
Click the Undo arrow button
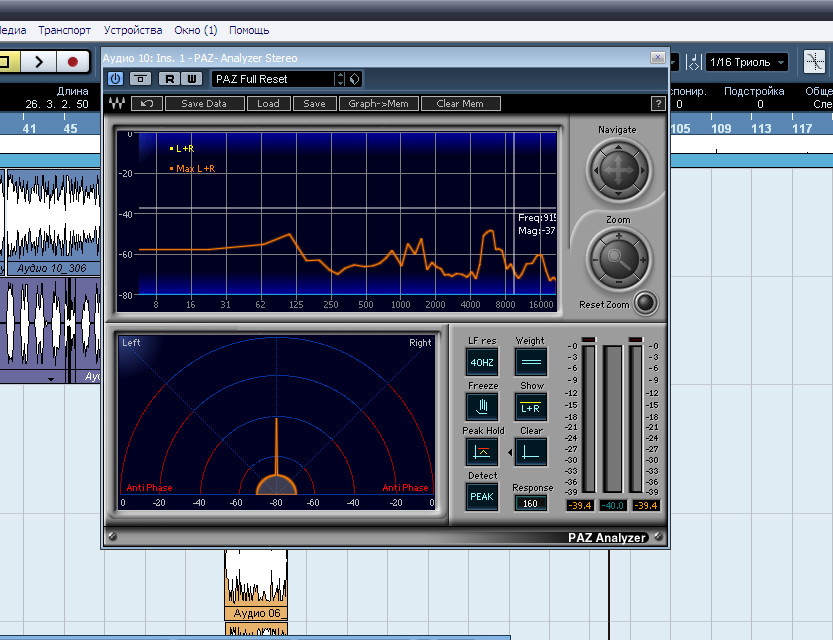[x=147, y=104]
